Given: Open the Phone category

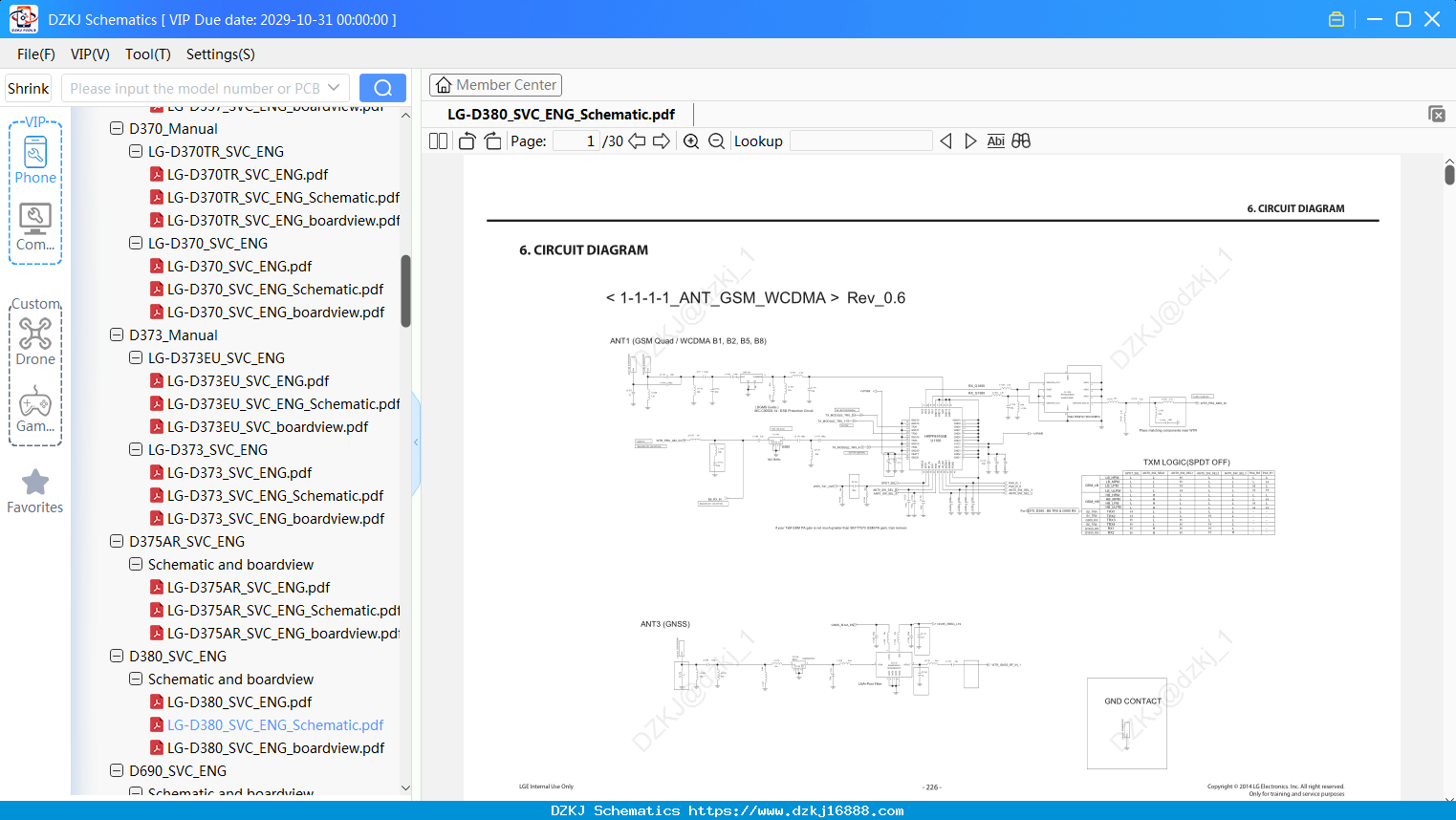Looking at the screenshot, I should [35, 159].
